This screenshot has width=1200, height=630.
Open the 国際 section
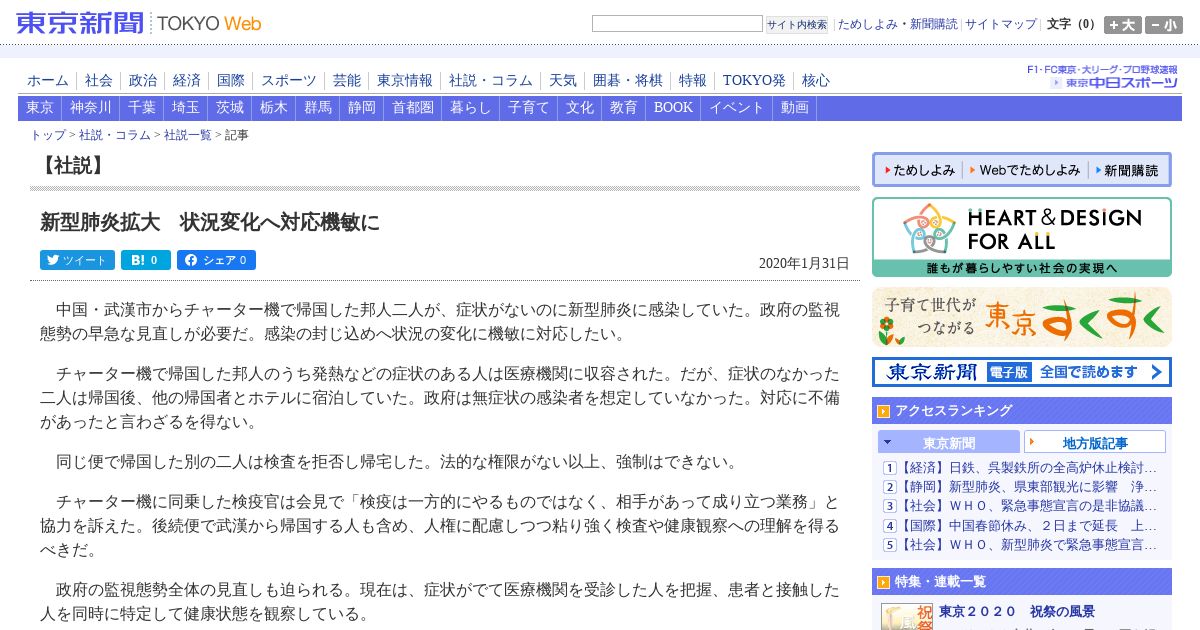click(231, 81)
